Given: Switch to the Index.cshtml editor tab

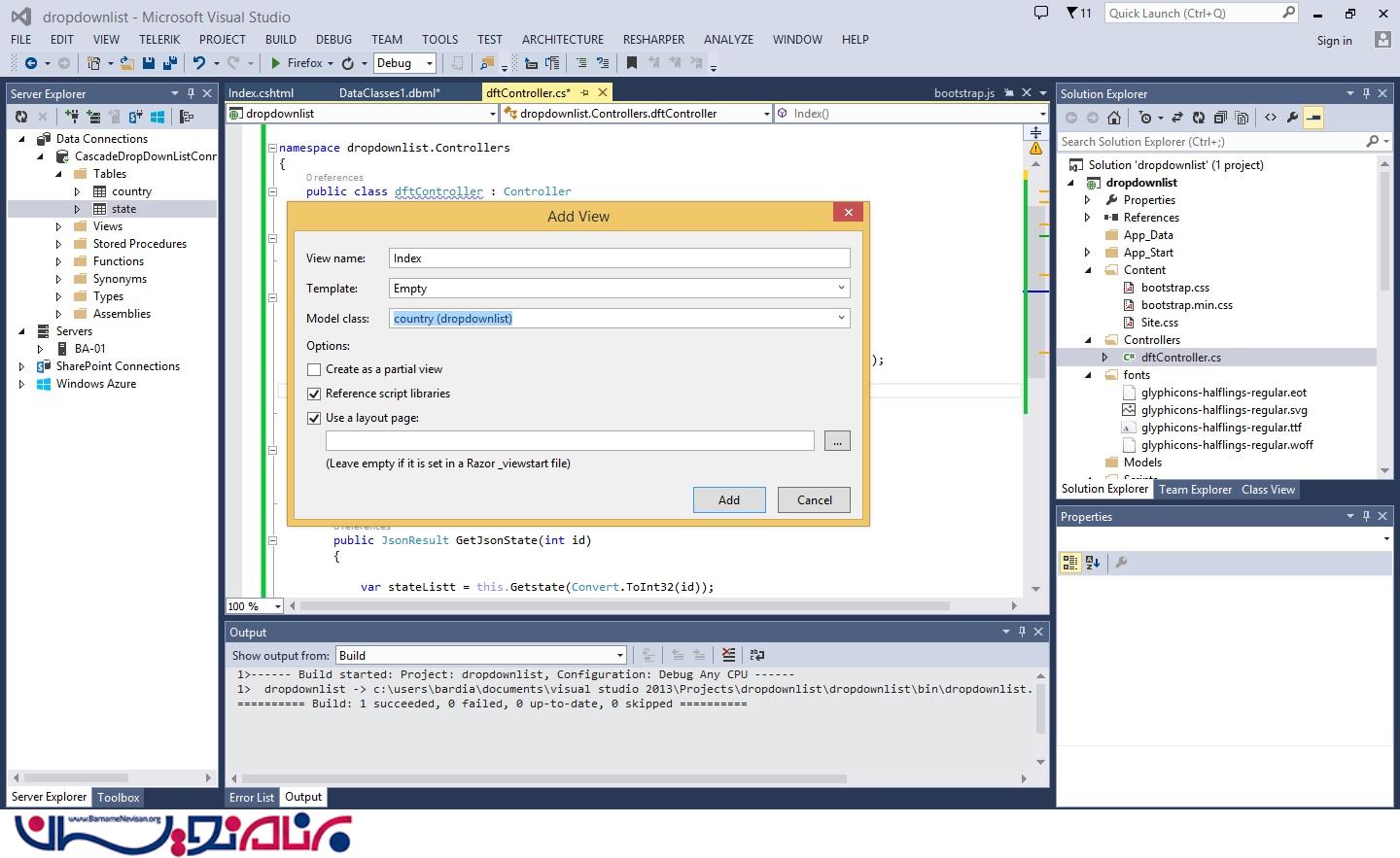Looking at the screenshot, I should tap(261, 93).
